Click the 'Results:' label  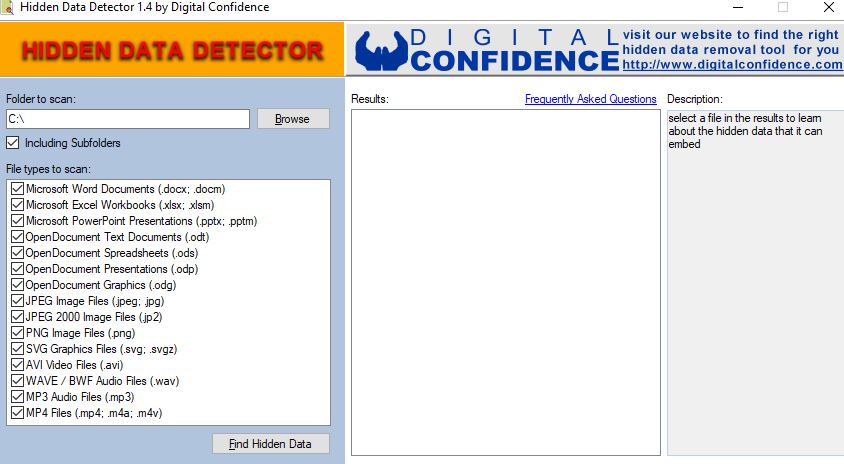click(x=370, y=99)
